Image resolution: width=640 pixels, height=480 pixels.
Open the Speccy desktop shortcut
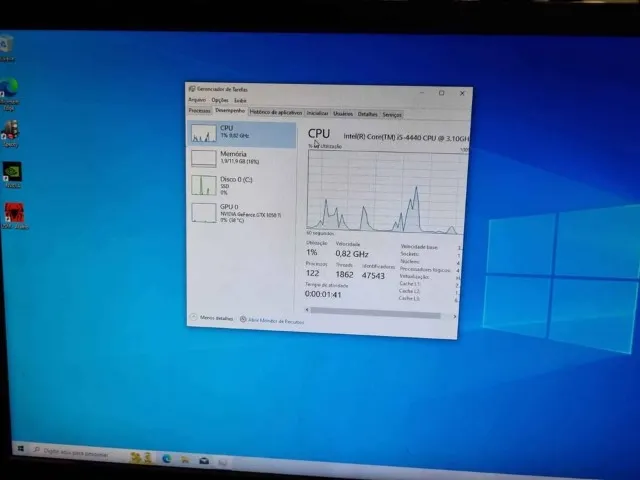pos(10,133)
